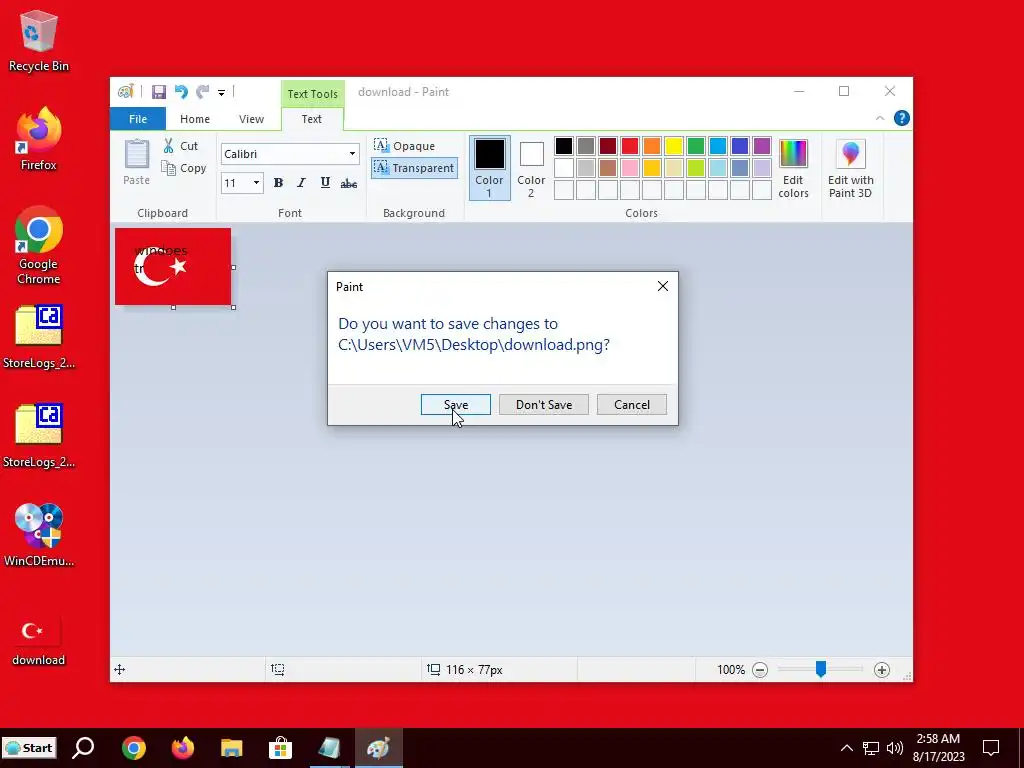
Task: Click the zoom in plus button
Action: (882, 669)
